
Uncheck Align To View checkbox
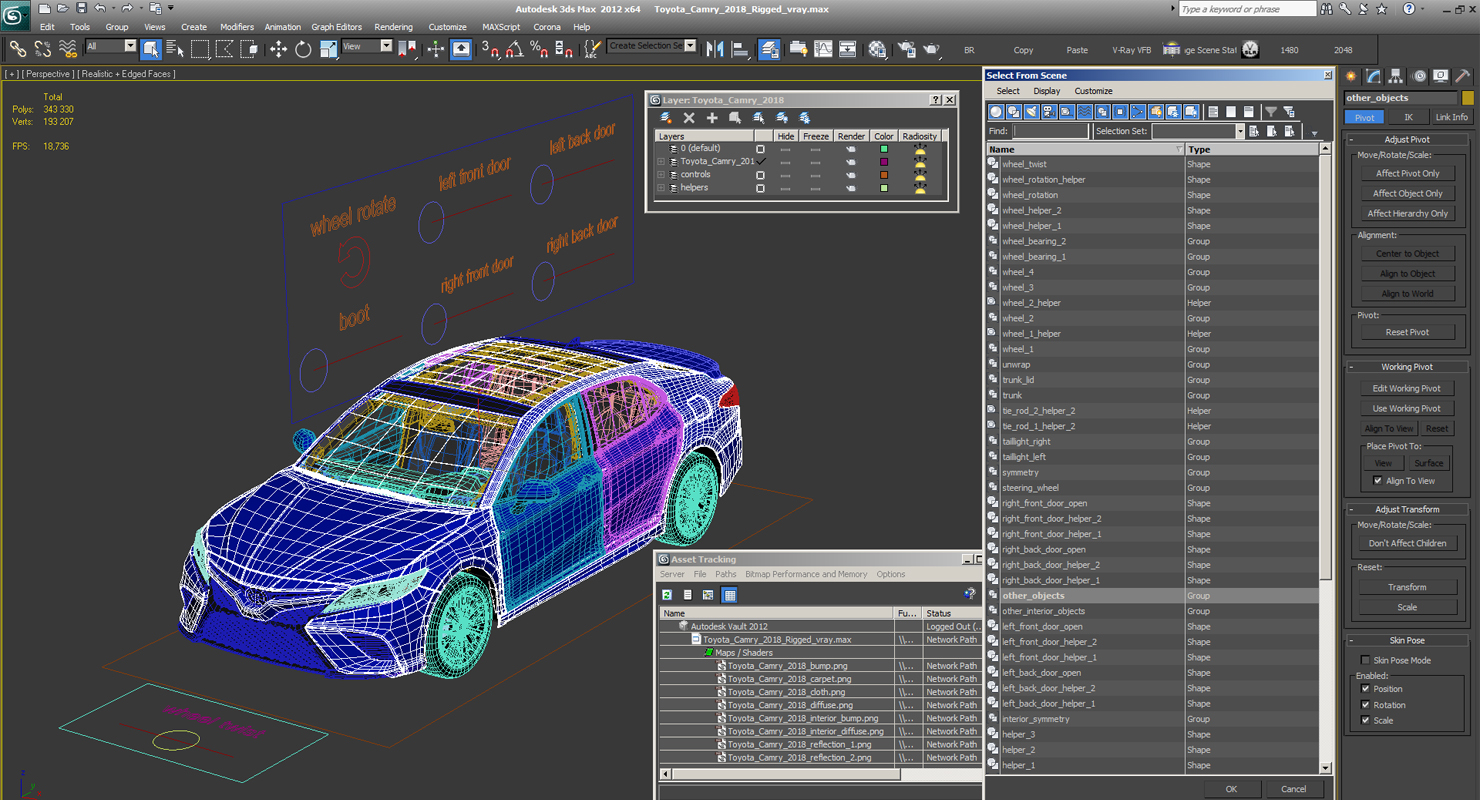[x=1378, y=481]
